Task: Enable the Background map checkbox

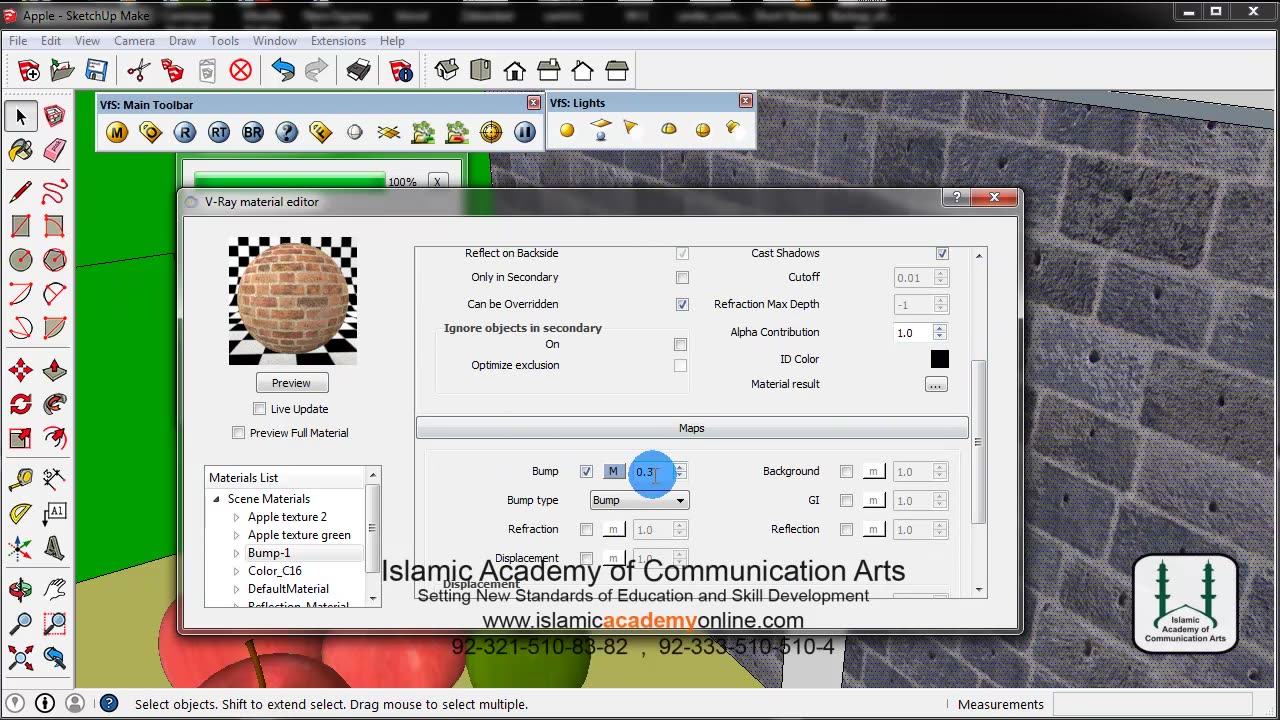Action: coord(846,471)
